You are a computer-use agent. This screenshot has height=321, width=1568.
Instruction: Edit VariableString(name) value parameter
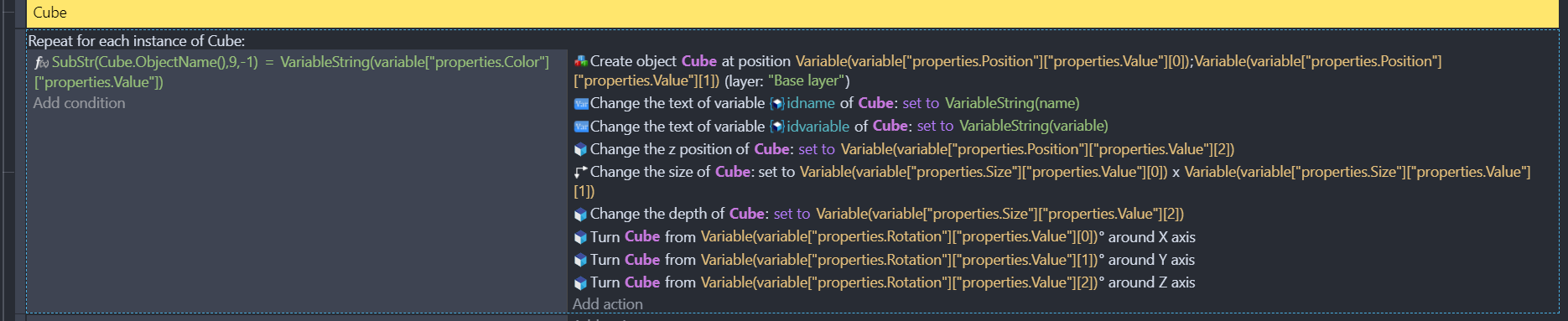(x=1012, y=103)
